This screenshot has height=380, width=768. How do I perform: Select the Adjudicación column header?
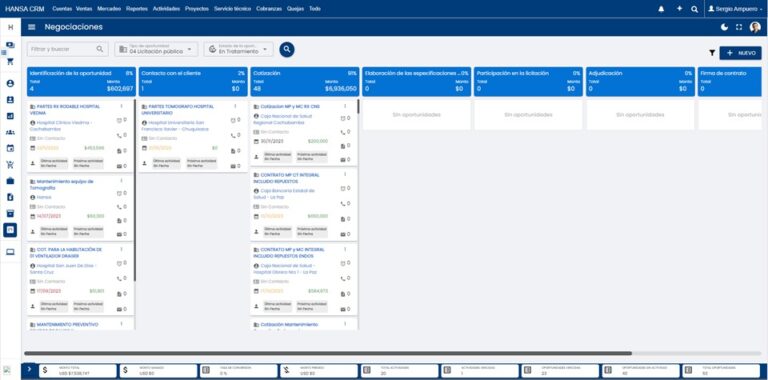[x=640, y=81]
